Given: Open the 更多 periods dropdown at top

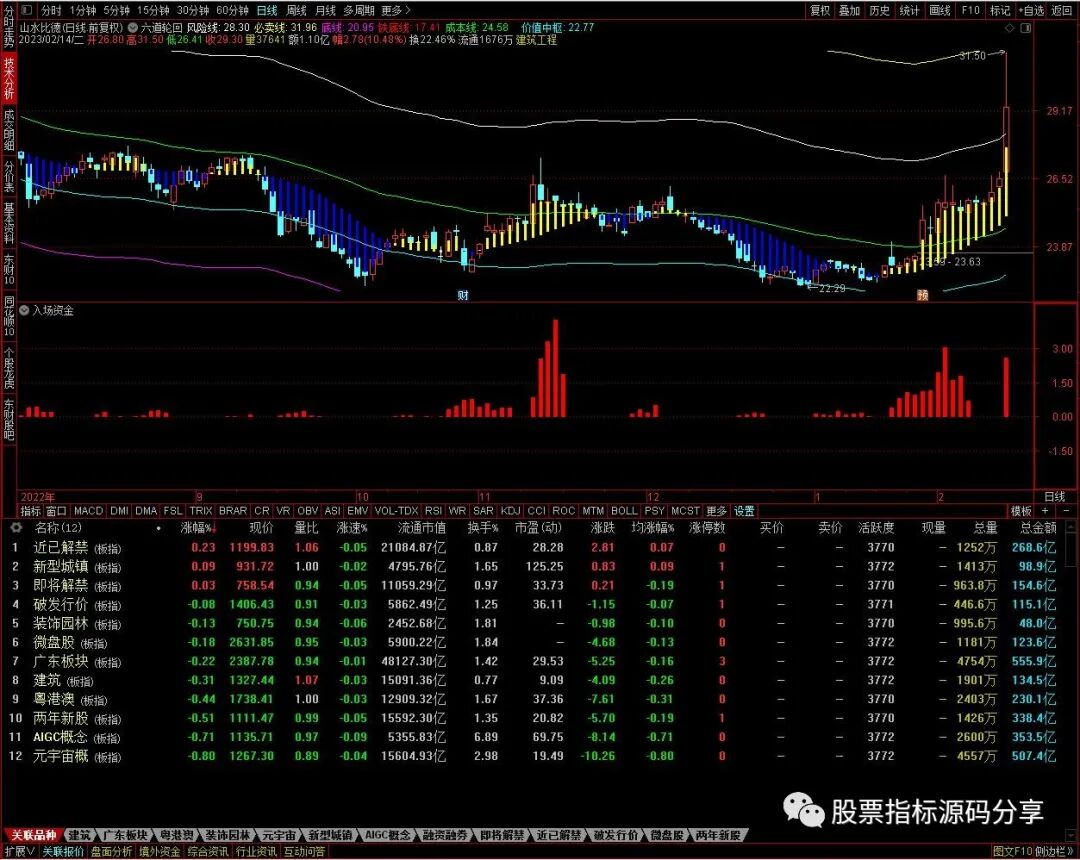Looking at the screenshot, I should coord(395,10).
